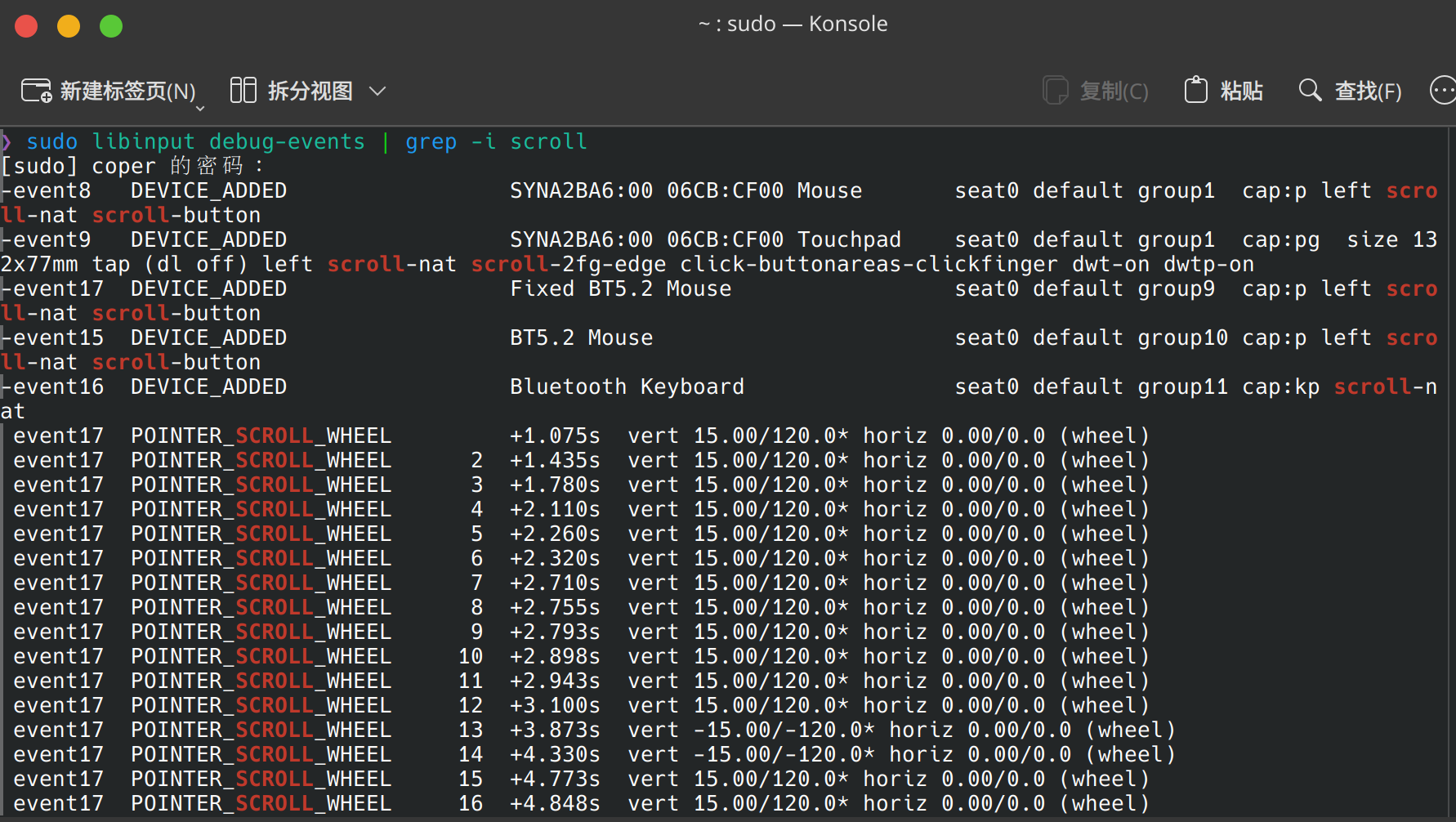Click 'horiz 0.00/0.0' on the +2.943s row
The image size is (1456, 822).
pos(954,681)
